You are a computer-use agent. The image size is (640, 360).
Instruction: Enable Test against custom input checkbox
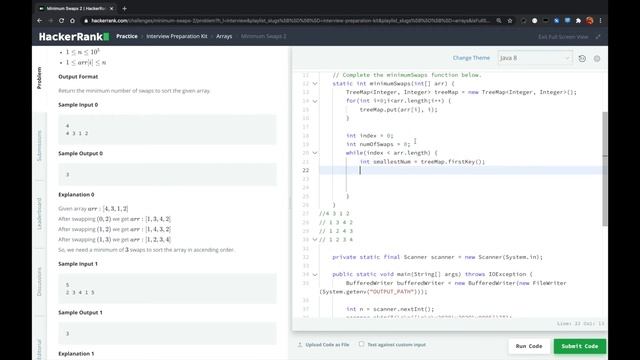point(361,344)
